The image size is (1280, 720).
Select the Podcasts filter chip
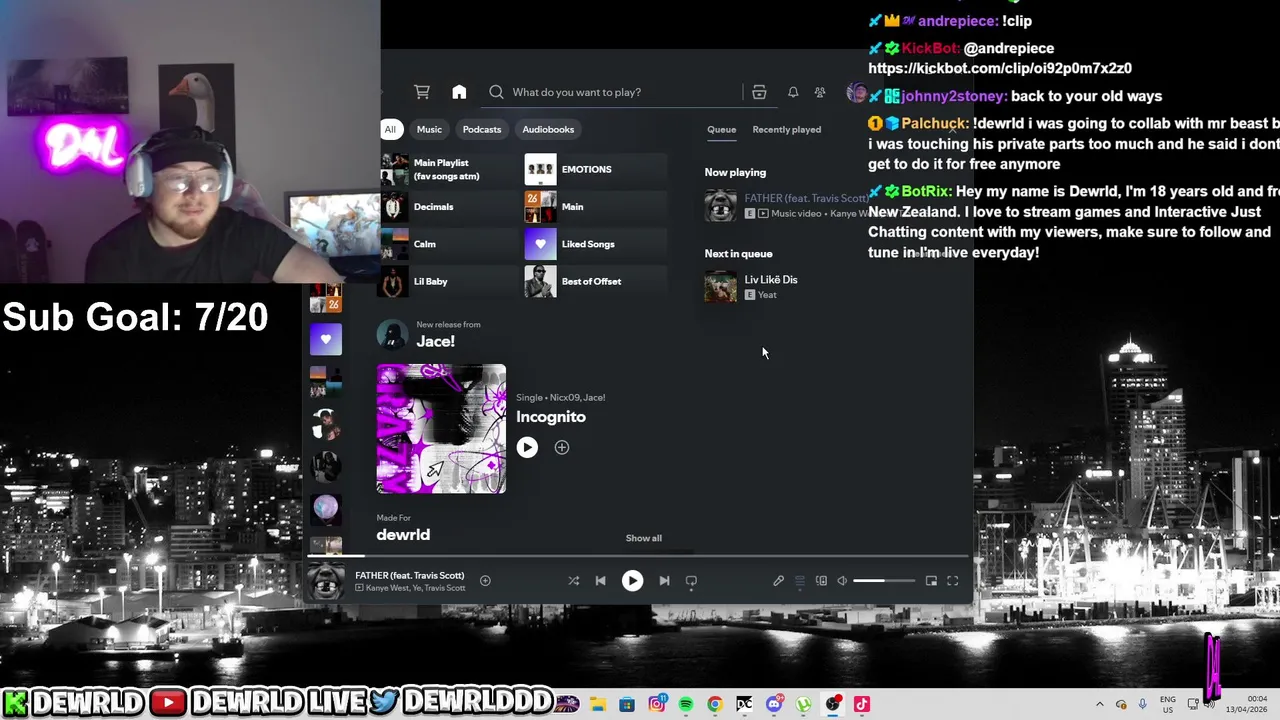tap(482, 129)
